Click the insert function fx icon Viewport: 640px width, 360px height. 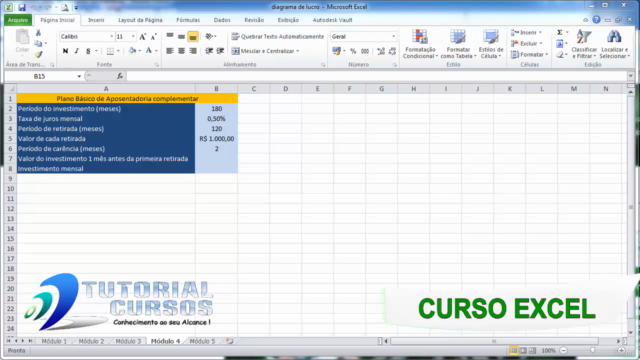pyautogui.click(x=120, y=76)
